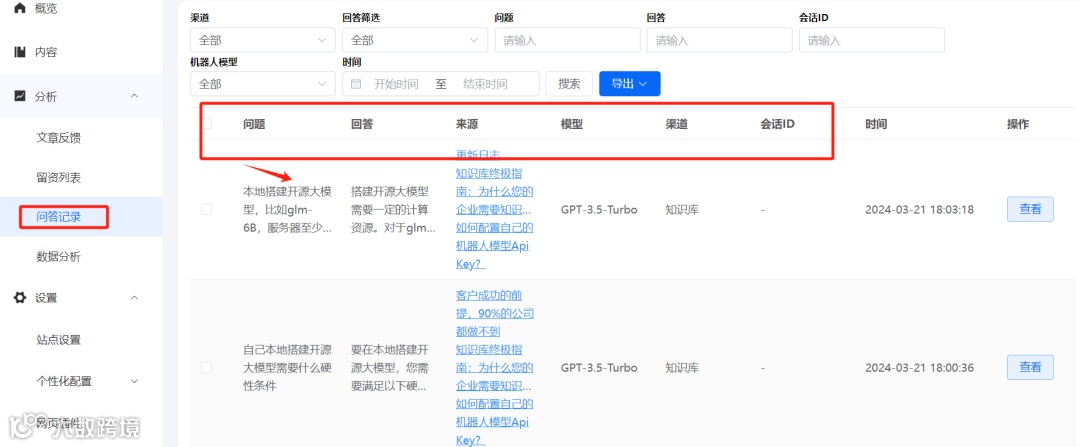
Task: Tick the select-all checkbox in the table header
Action: coord(207,124)
